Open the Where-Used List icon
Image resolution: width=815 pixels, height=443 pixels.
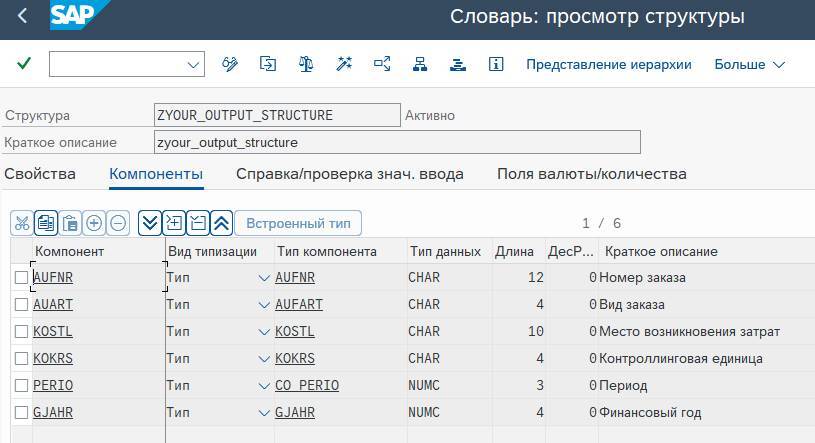point(382,64)
